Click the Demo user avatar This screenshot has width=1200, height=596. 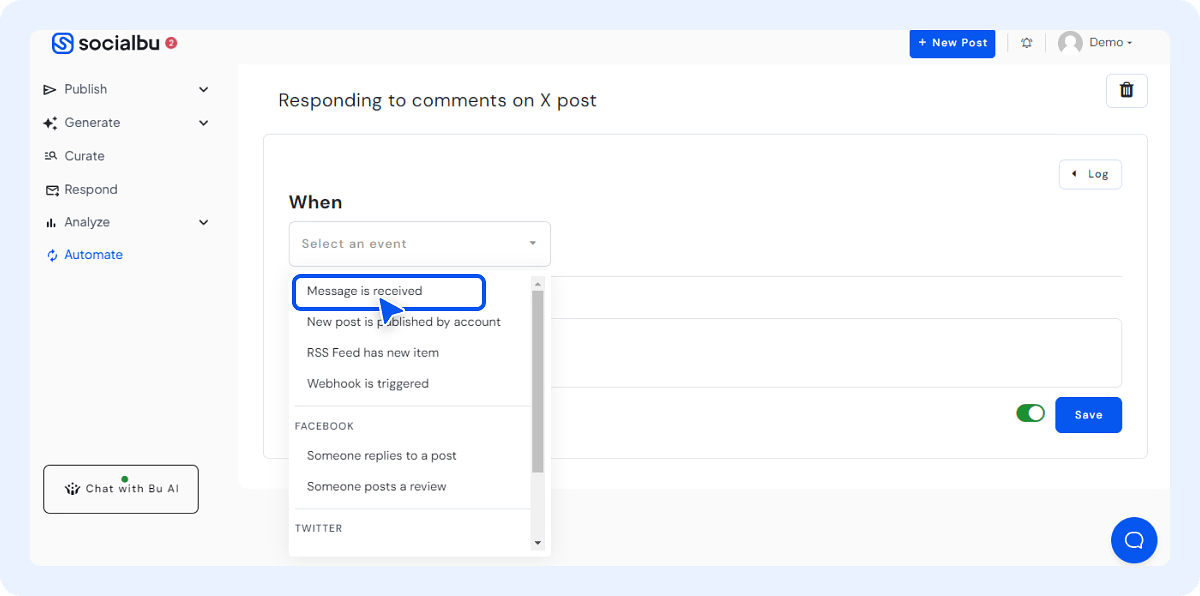1070,43
